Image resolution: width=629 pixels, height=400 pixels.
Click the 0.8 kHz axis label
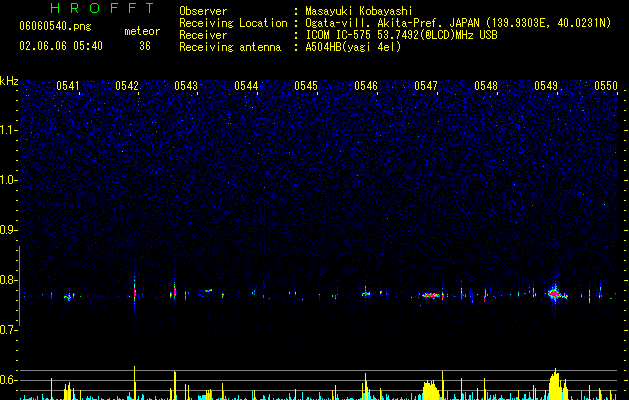pyautogui.click(x=9, y=280)
